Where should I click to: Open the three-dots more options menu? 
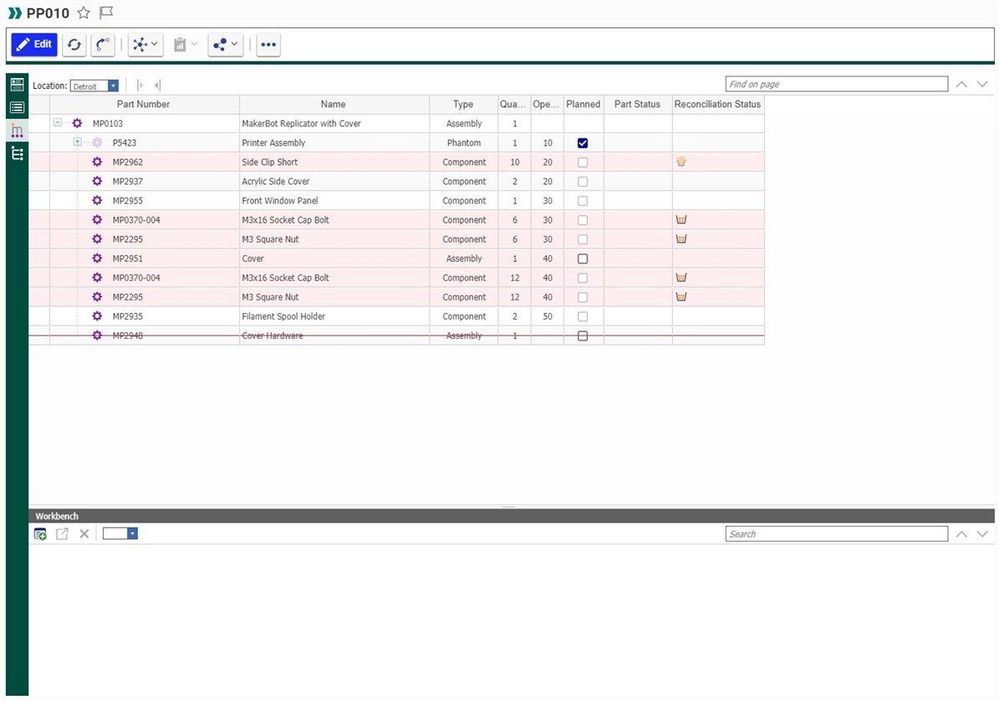pyautogui.click(x=268, y=45)
